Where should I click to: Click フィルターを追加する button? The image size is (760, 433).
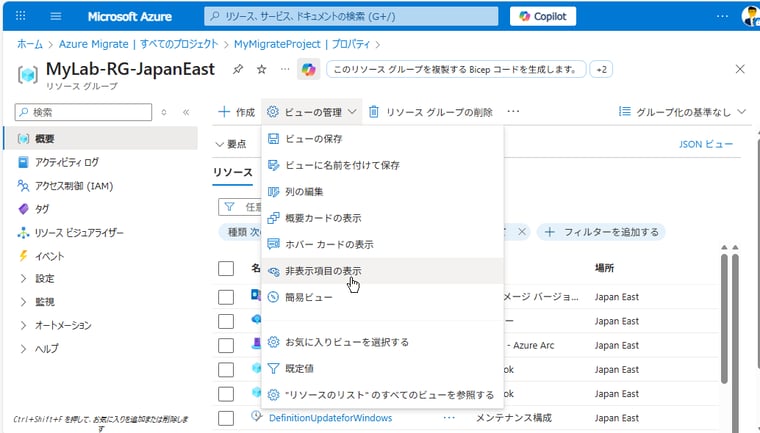(602, 232)
